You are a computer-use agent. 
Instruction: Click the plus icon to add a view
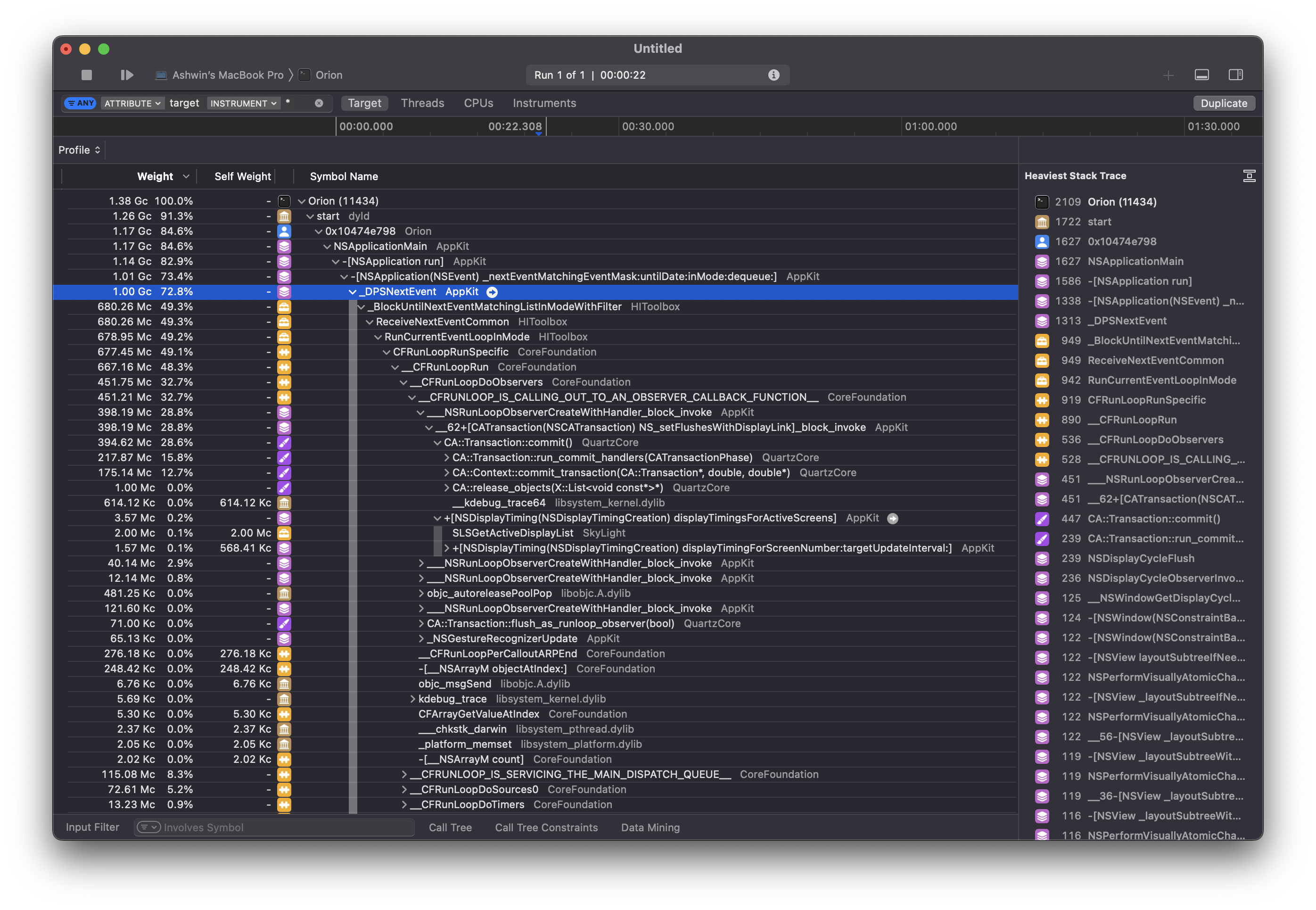(x=1168, y=74)
